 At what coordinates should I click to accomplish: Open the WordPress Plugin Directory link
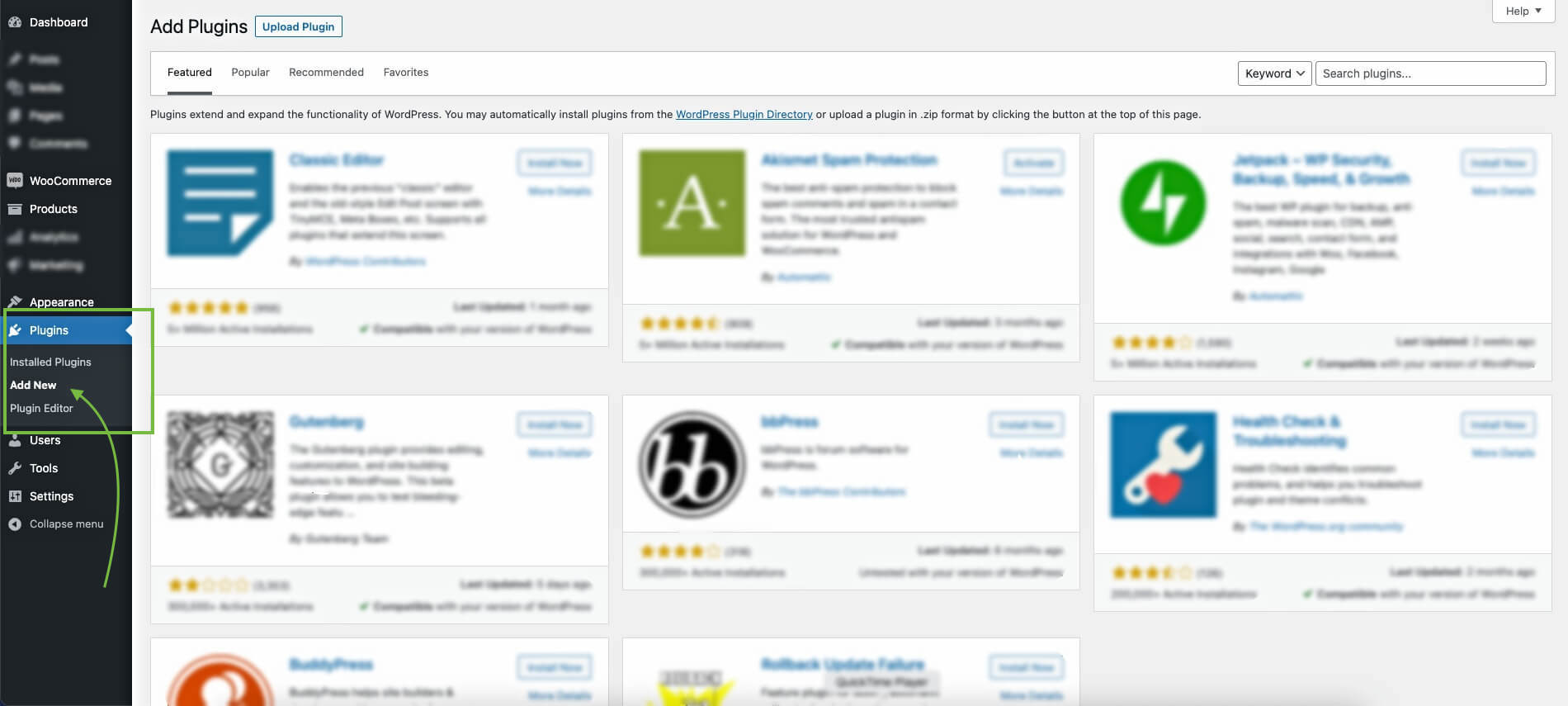pyautogui.click(x=744, y=115)
